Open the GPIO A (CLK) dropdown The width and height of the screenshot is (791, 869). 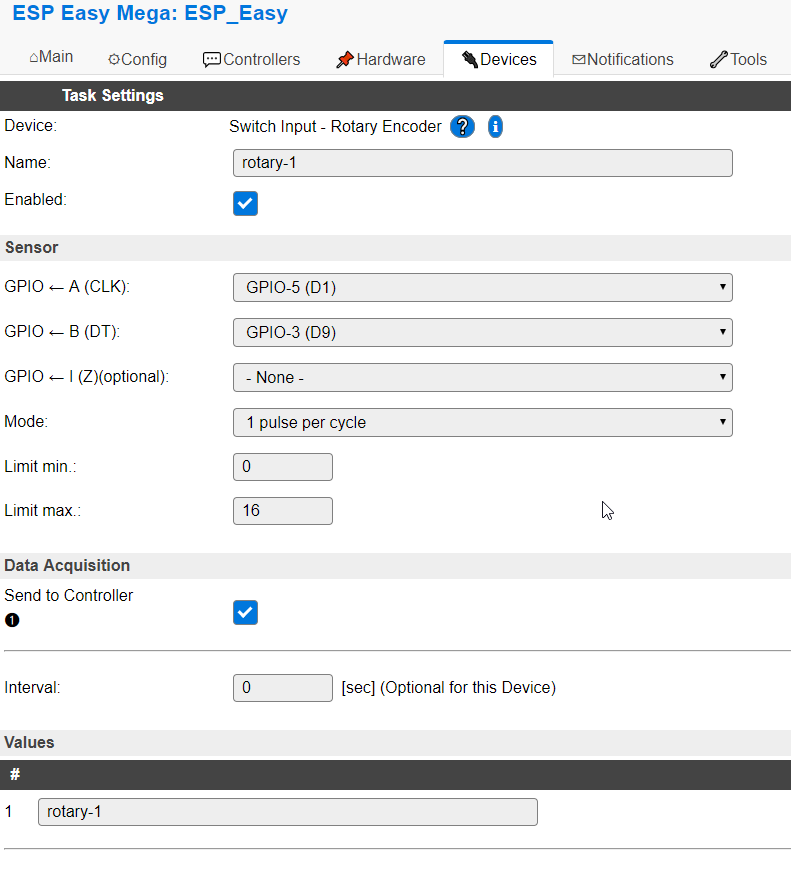click(483, 288)
